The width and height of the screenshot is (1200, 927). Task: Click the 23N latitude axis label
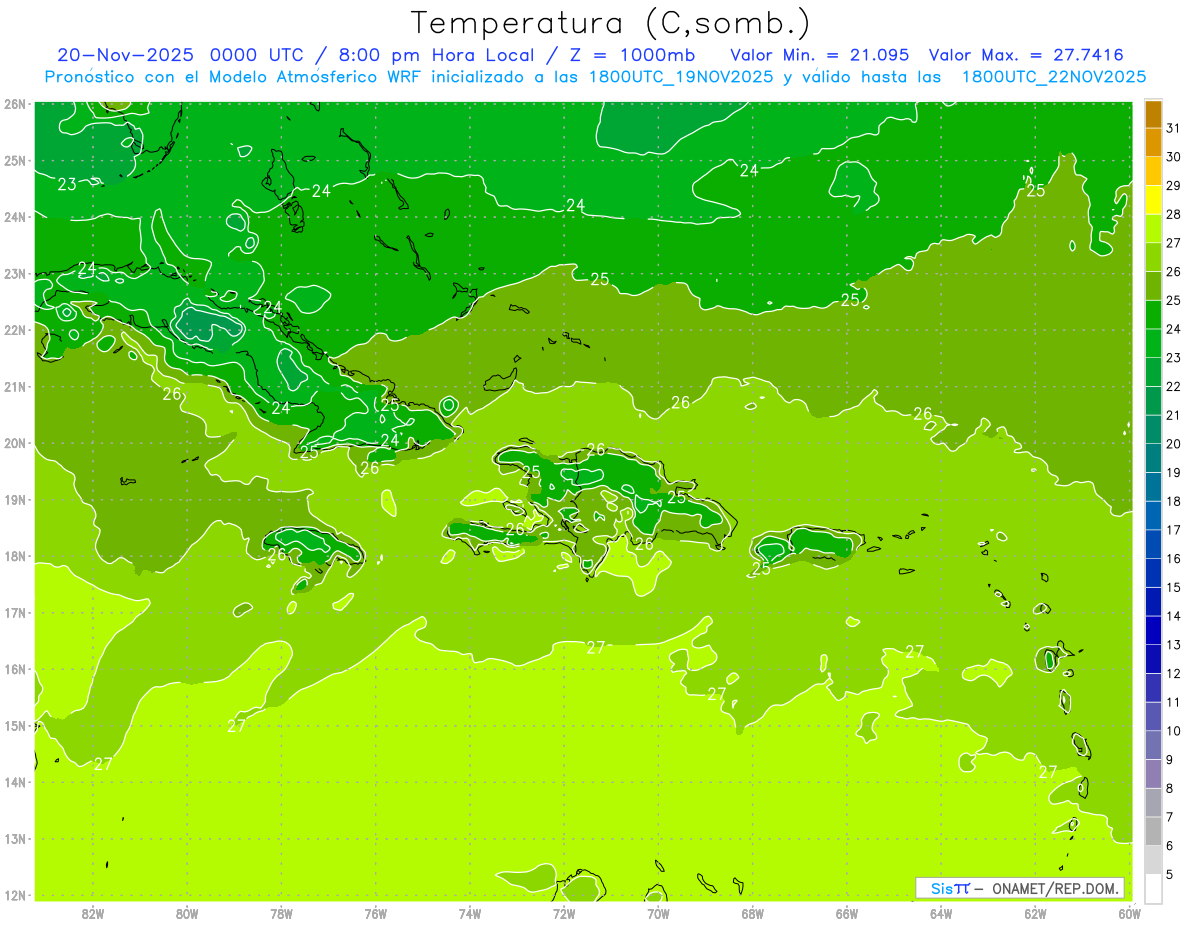coord(15,273)
